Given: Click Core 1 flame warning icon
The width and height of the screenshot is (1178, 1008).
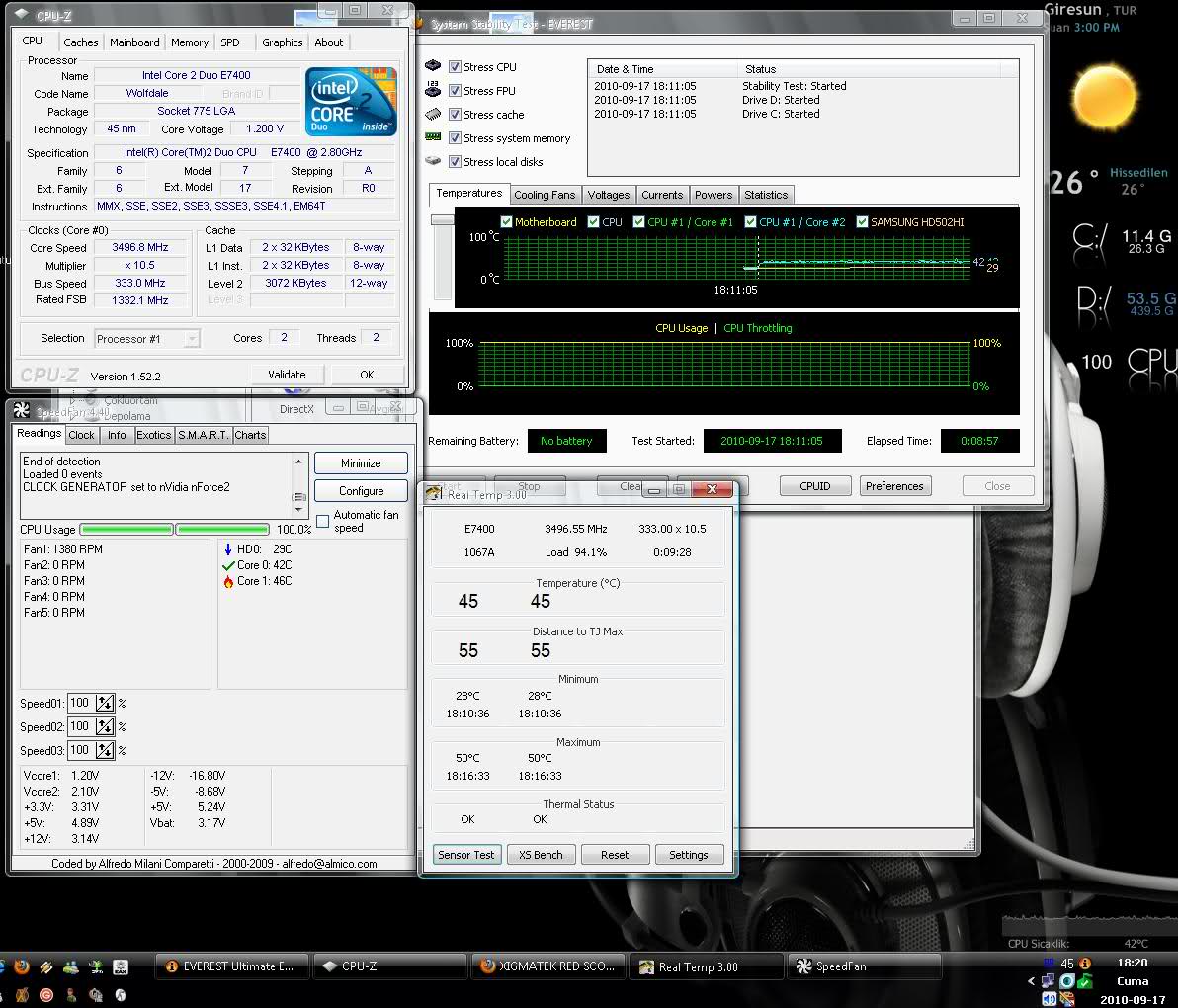Looking at the screenshot, I should [x=228, y=581].
